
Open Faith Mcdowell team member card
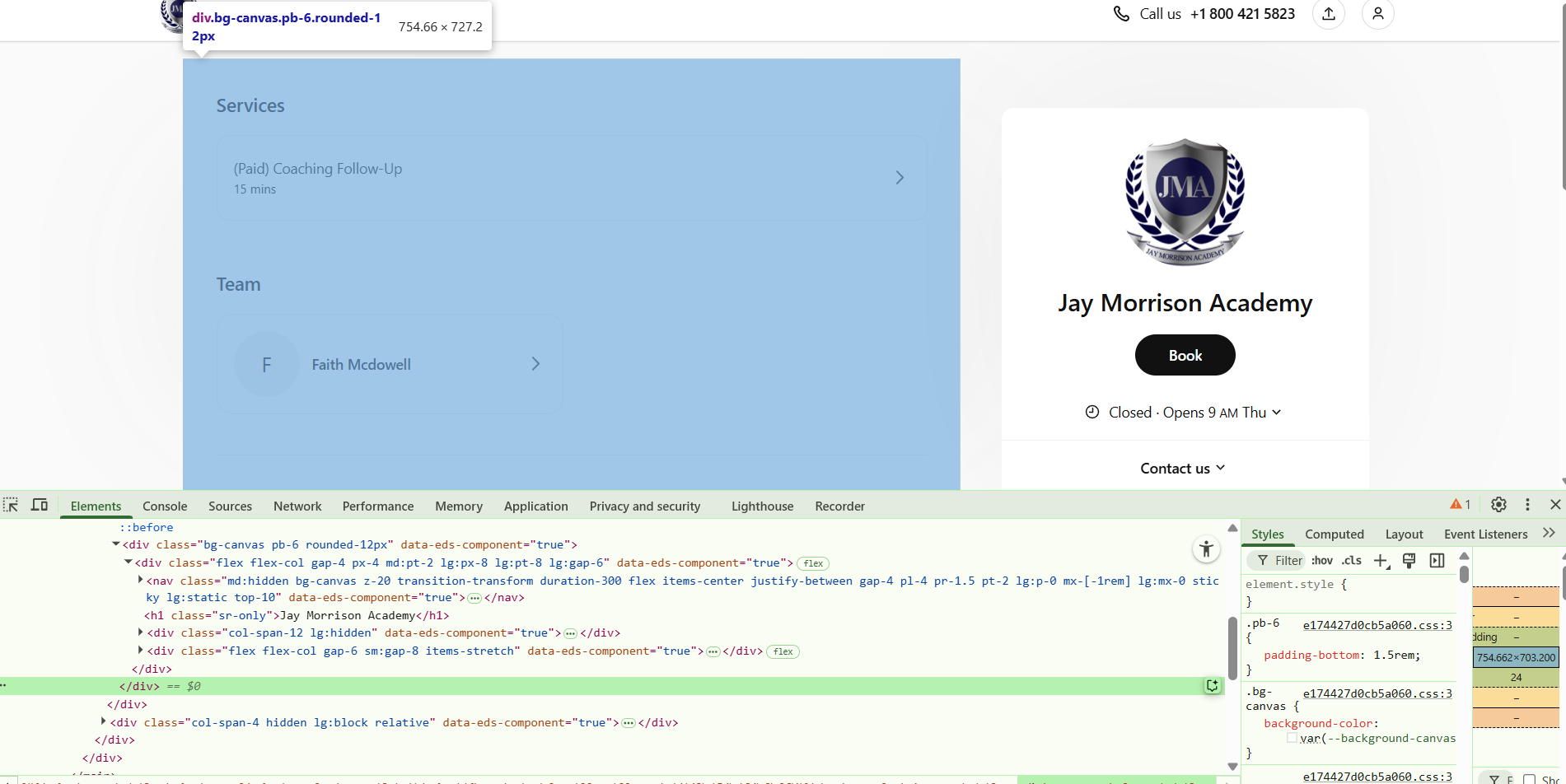click(x=389, y=364)
